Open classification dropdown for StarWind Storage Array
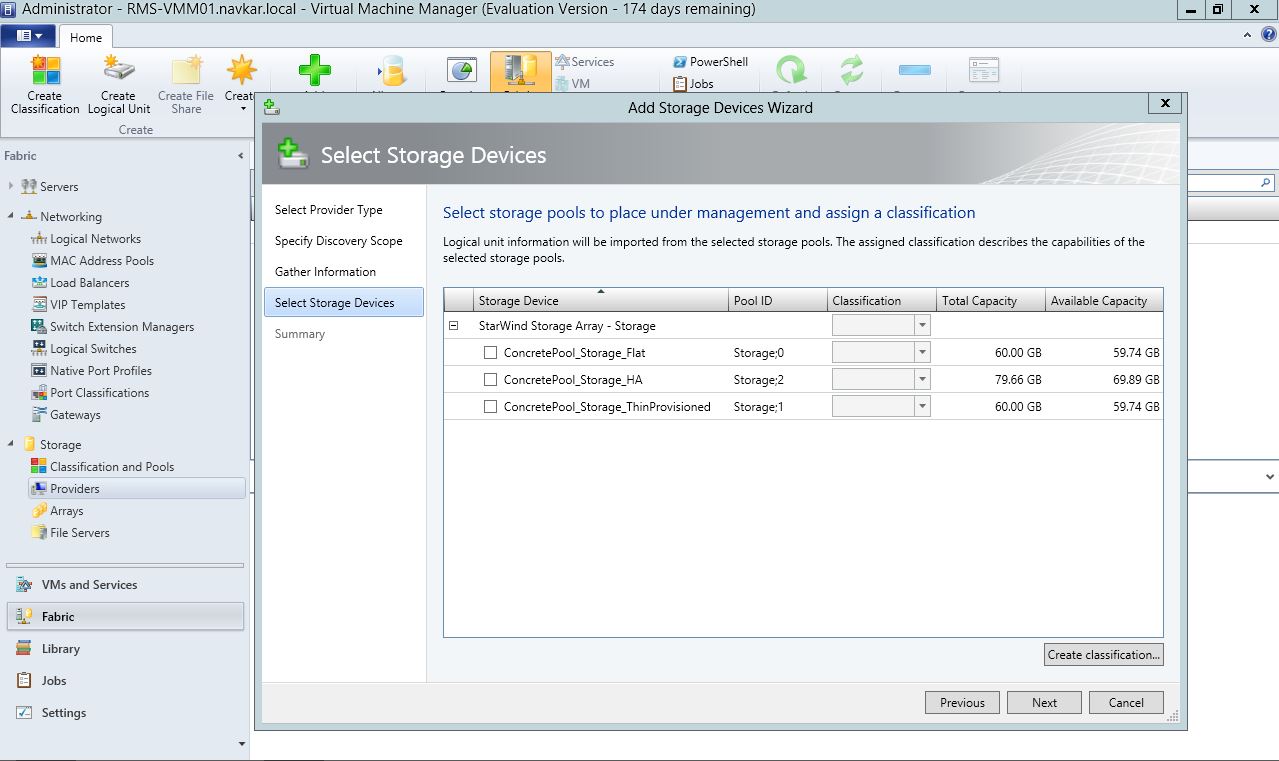 coord(922,326)
